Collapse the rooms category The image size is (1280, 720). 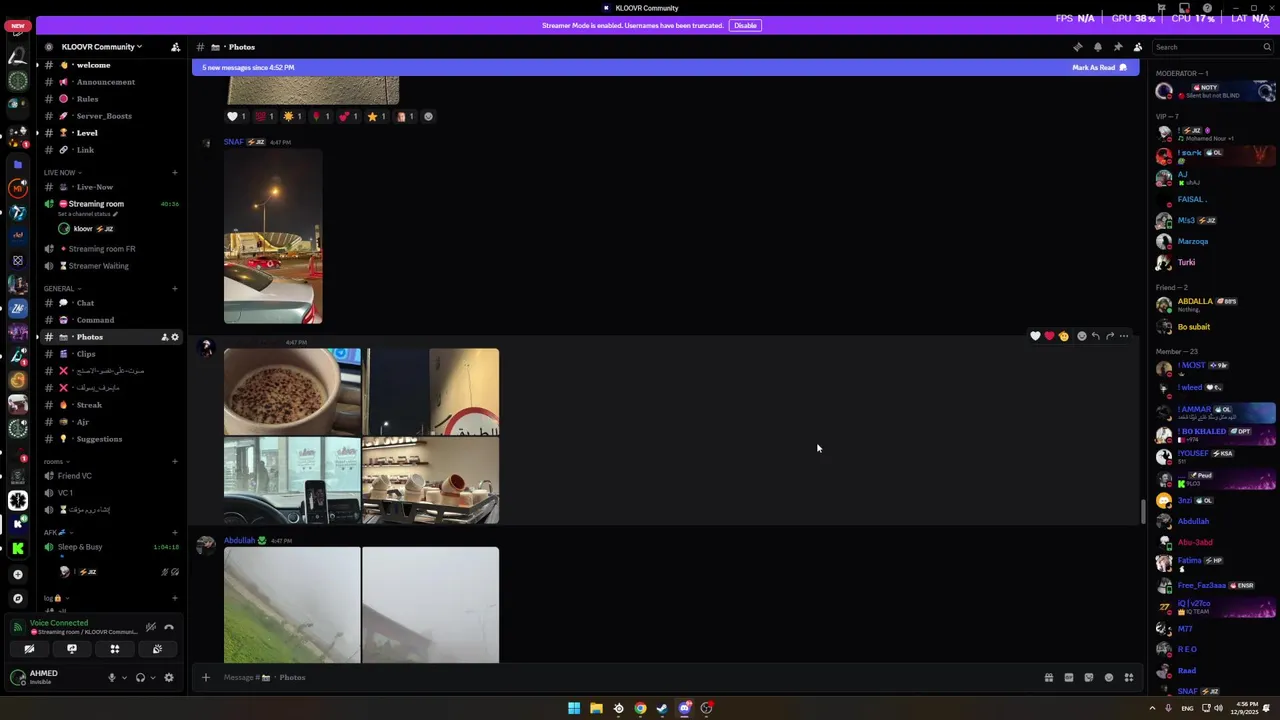[55, 461]
